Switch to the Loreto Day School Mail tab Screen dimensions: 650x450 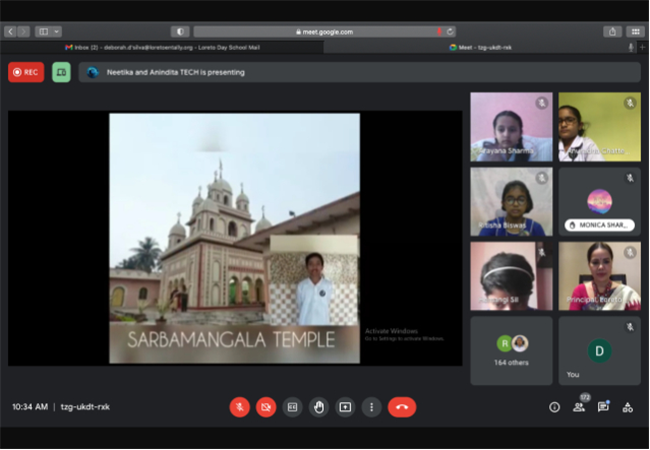click(x=162, y=47)
